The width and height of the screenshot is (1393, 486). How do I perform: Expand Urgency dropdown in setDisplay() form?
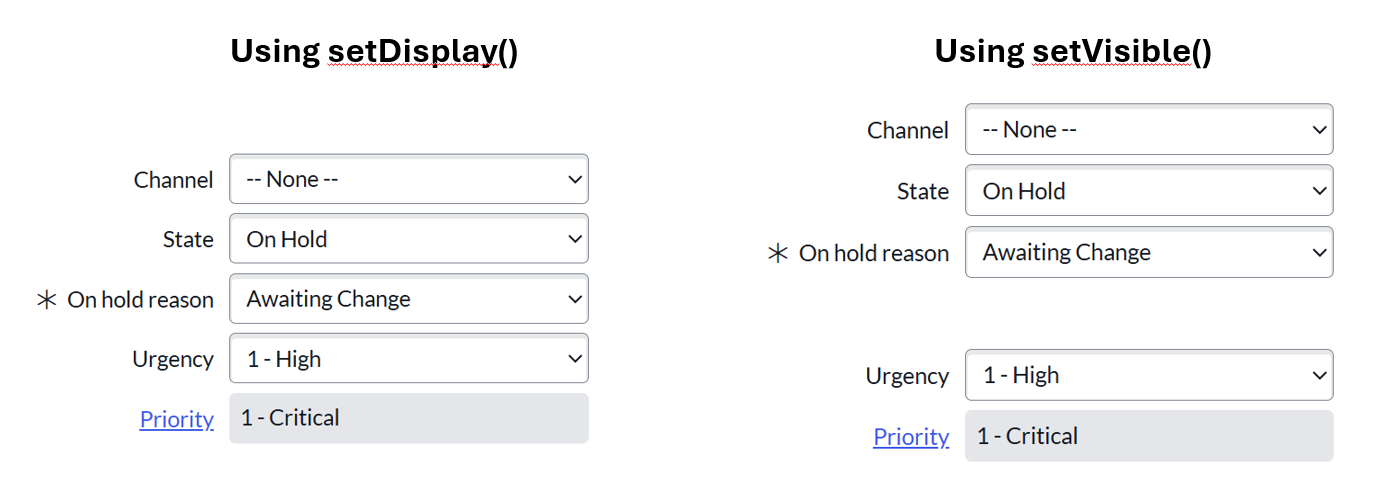408,359
